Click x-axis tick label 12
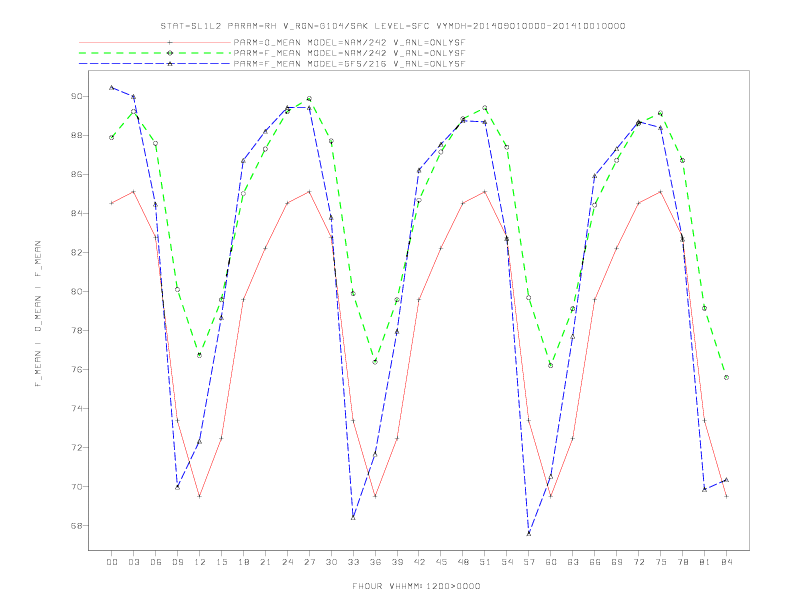 coord(200,562)
